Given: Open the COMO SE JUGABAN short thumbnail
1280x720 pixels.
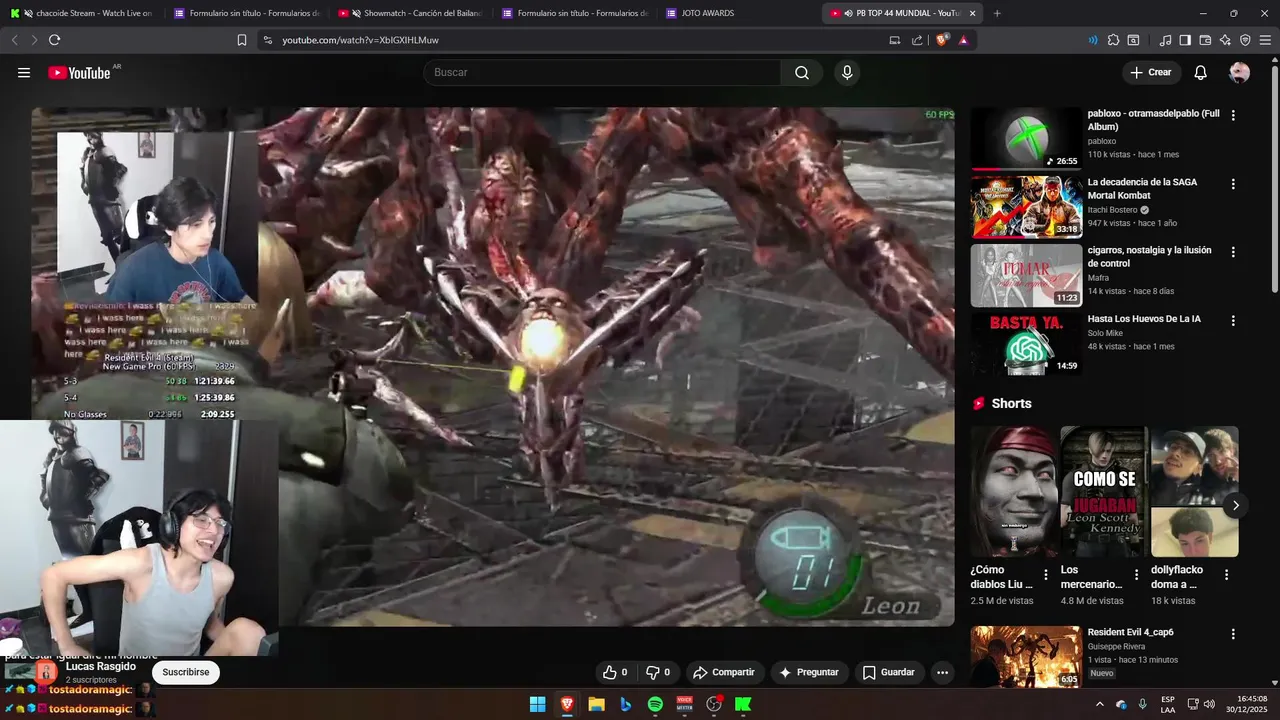Looking at the screenshot, I should (x=1104, y=491).
